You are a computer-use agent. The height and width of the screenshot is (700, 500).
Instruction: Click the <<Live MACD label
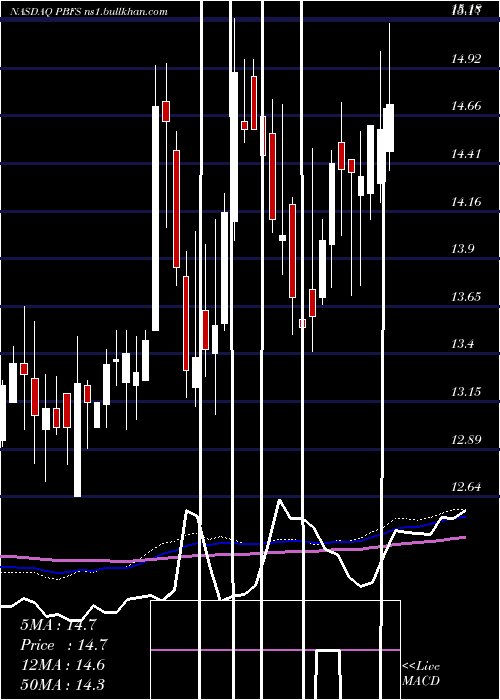point(421,673)
